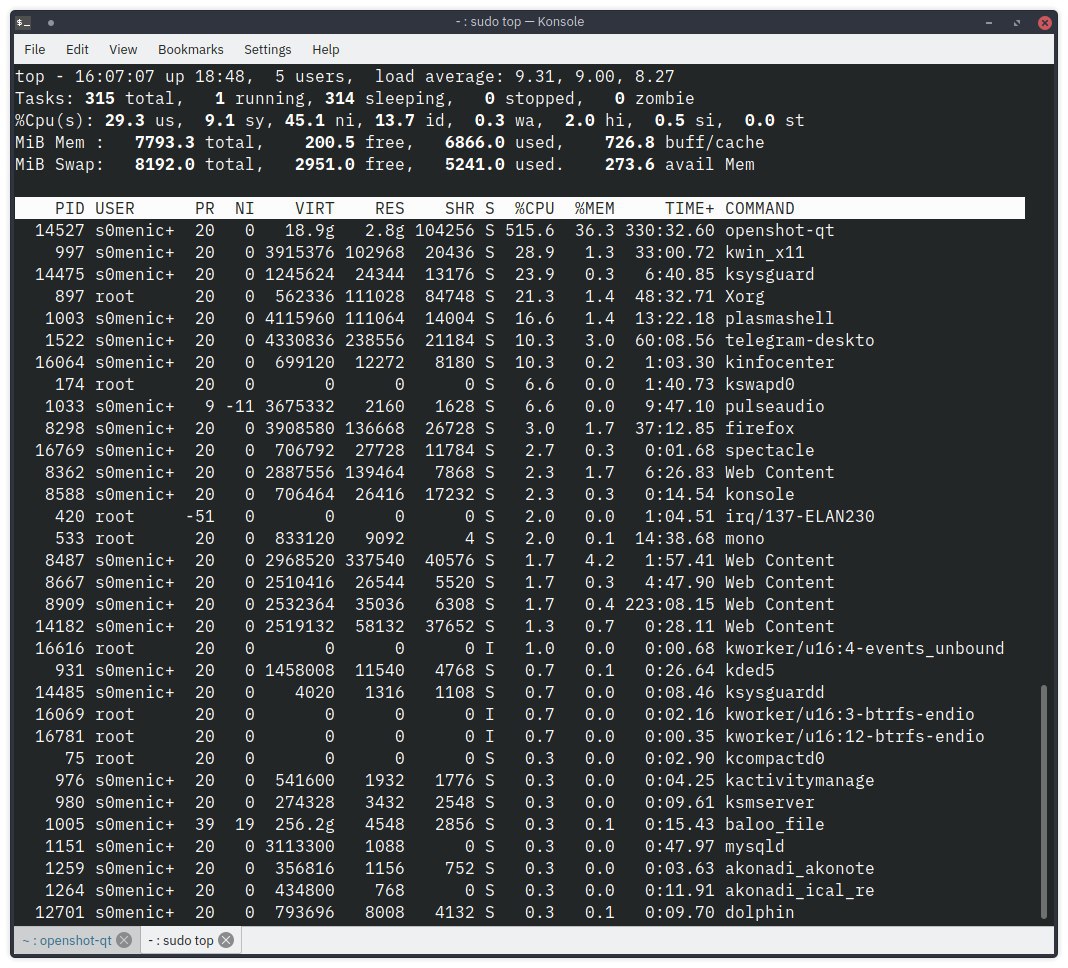Click the kwin_x11 process name
The height and width of the screenshot is (968, 1068).
coord(764,253)
